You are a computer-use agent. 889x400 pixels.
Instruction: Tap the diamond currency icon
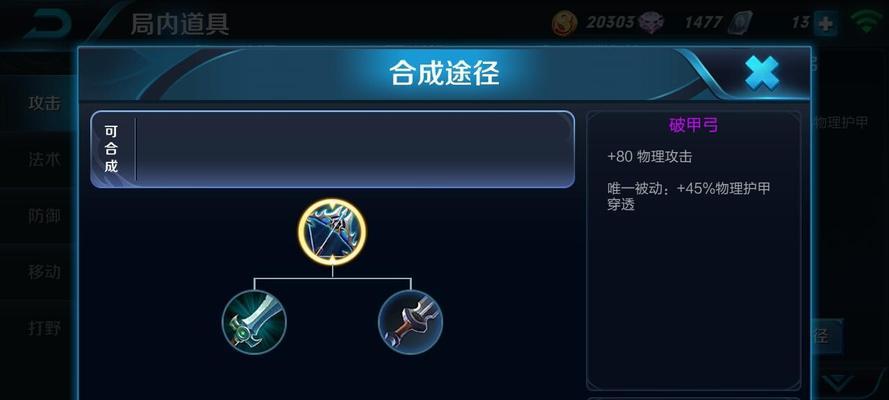[651, 23]
